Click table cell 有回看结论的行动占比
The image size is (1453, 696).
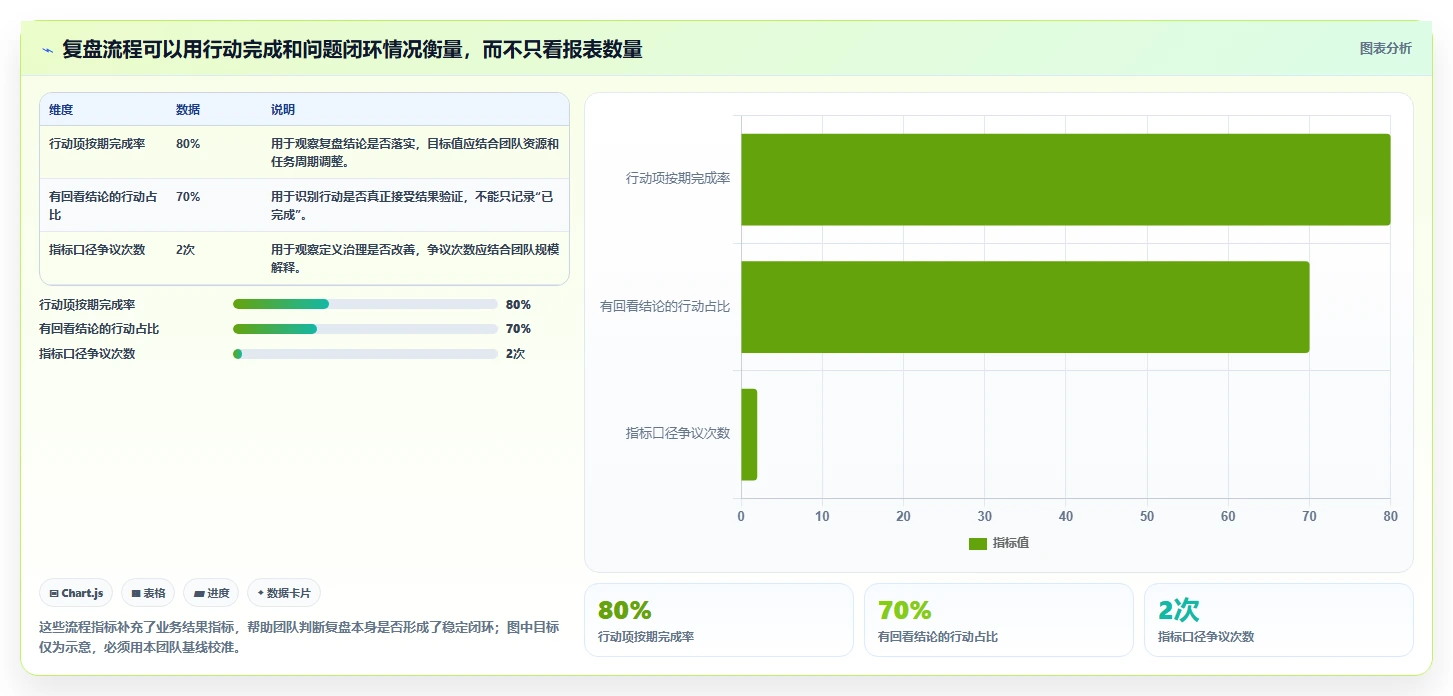[x=103, y=206]
